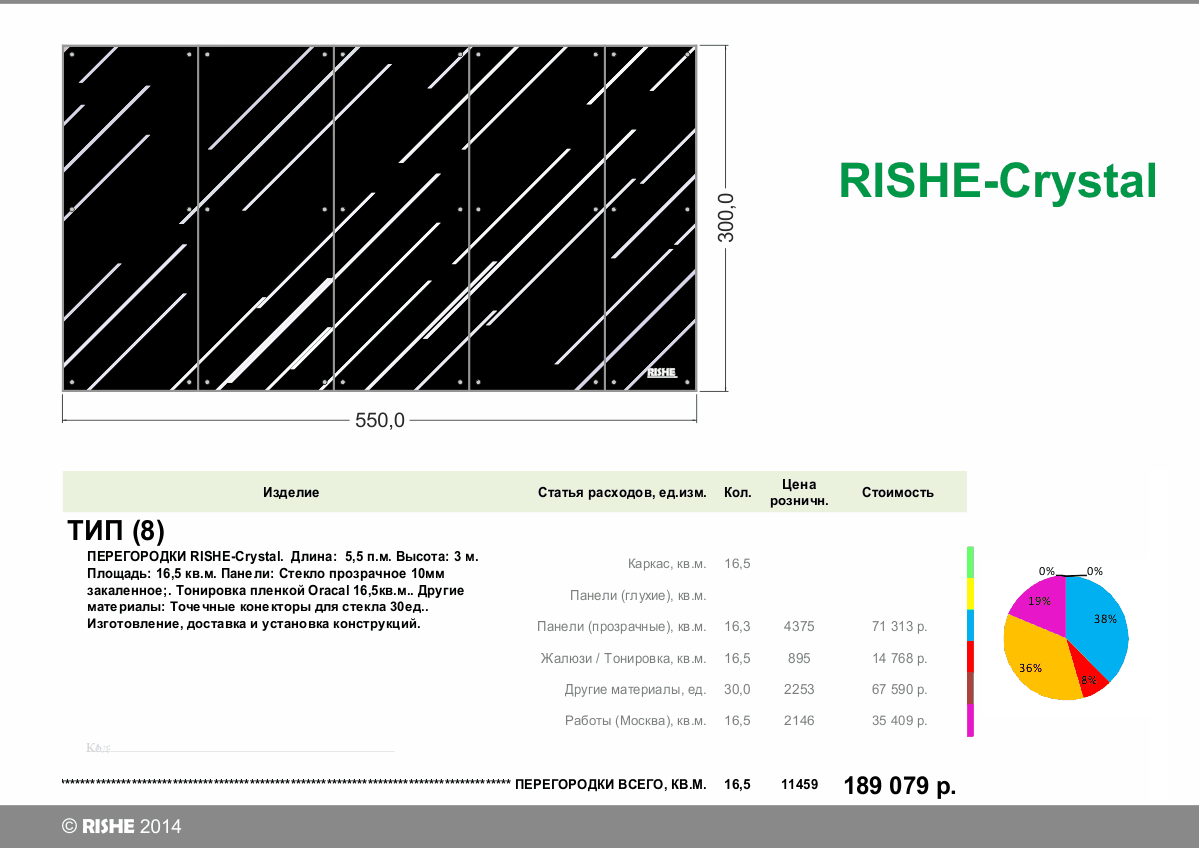Click the Панели (глухие), кв.м. label
Image resolution: width=1199 pixels, height=848 pixels.
(638, 595)
